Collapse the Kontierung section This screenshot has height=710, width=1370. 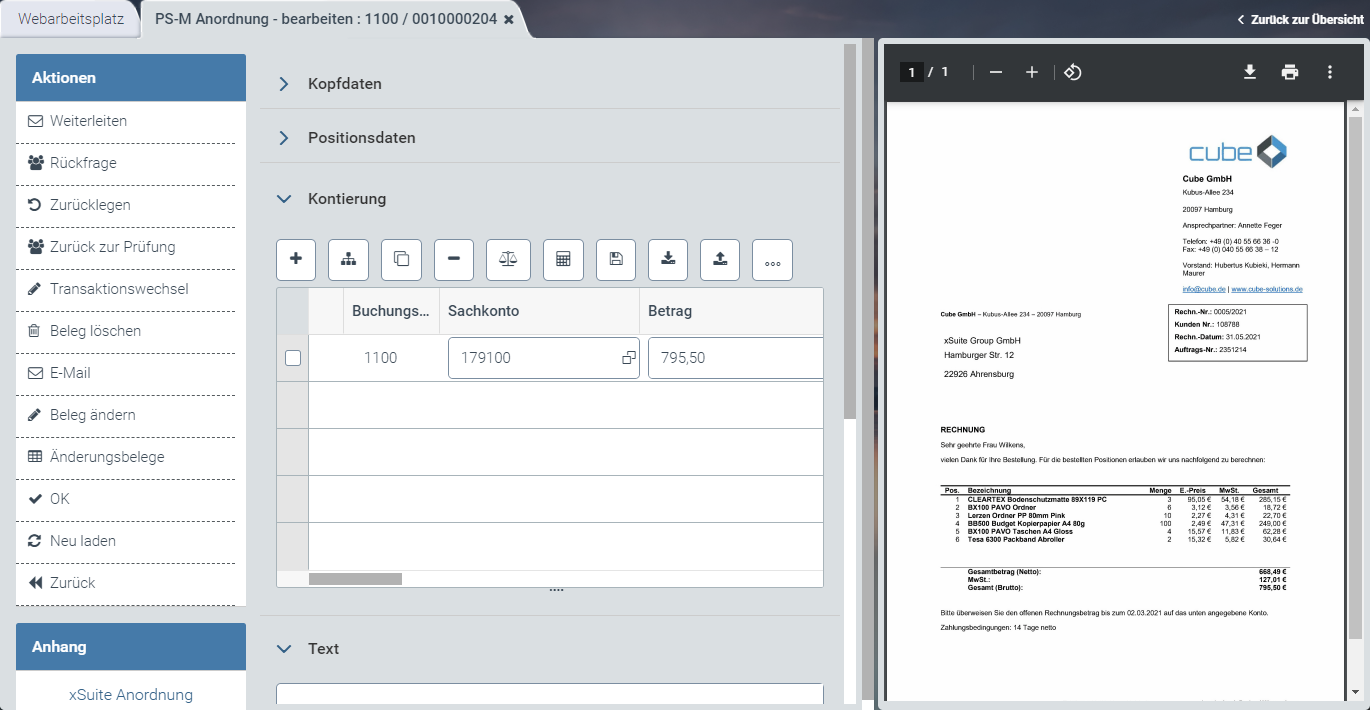point(283,199)
